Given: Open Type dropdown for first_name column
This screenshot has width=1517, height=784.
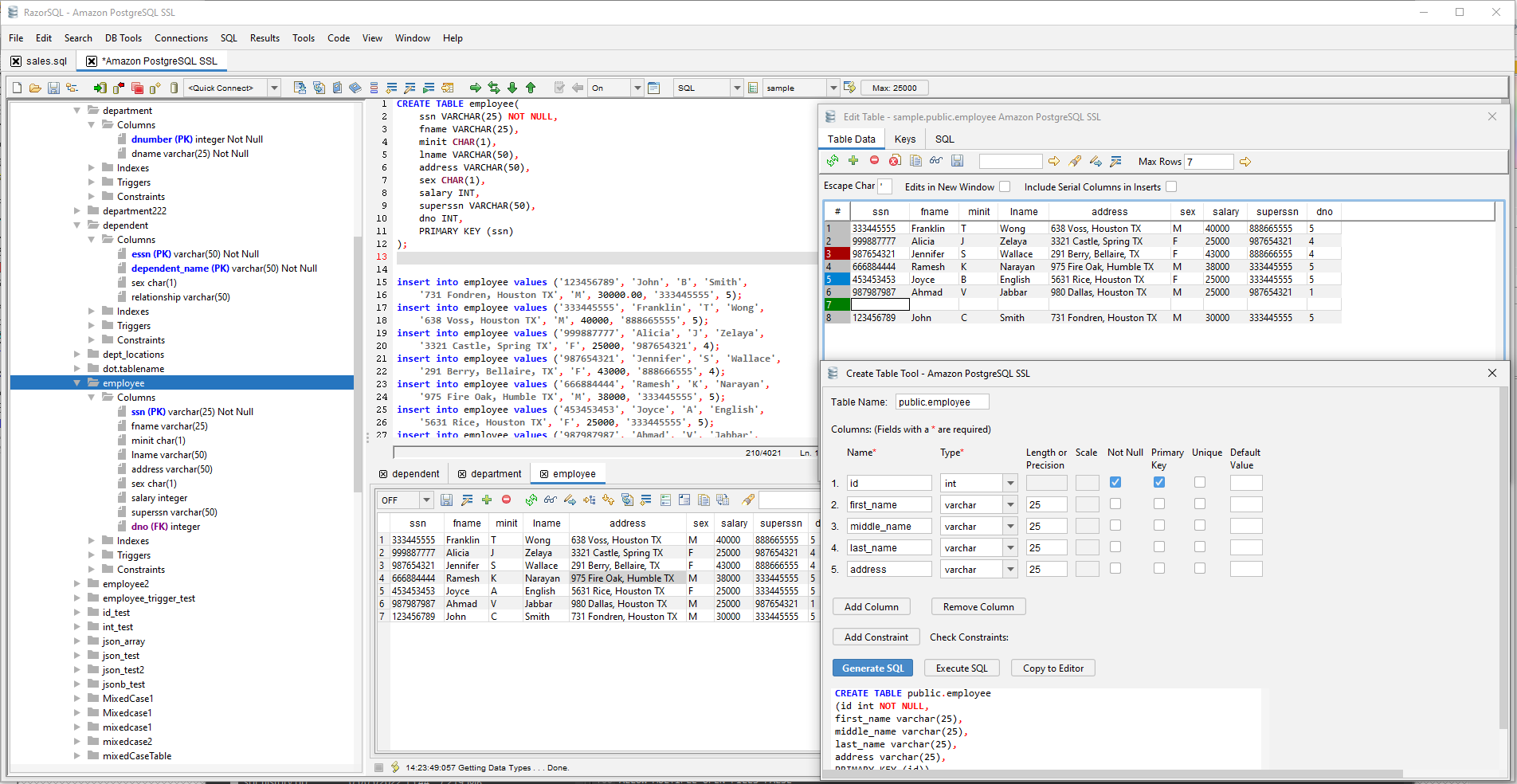Looking at the screenshot, I should pyautogui.click(x=1010, y=504).
